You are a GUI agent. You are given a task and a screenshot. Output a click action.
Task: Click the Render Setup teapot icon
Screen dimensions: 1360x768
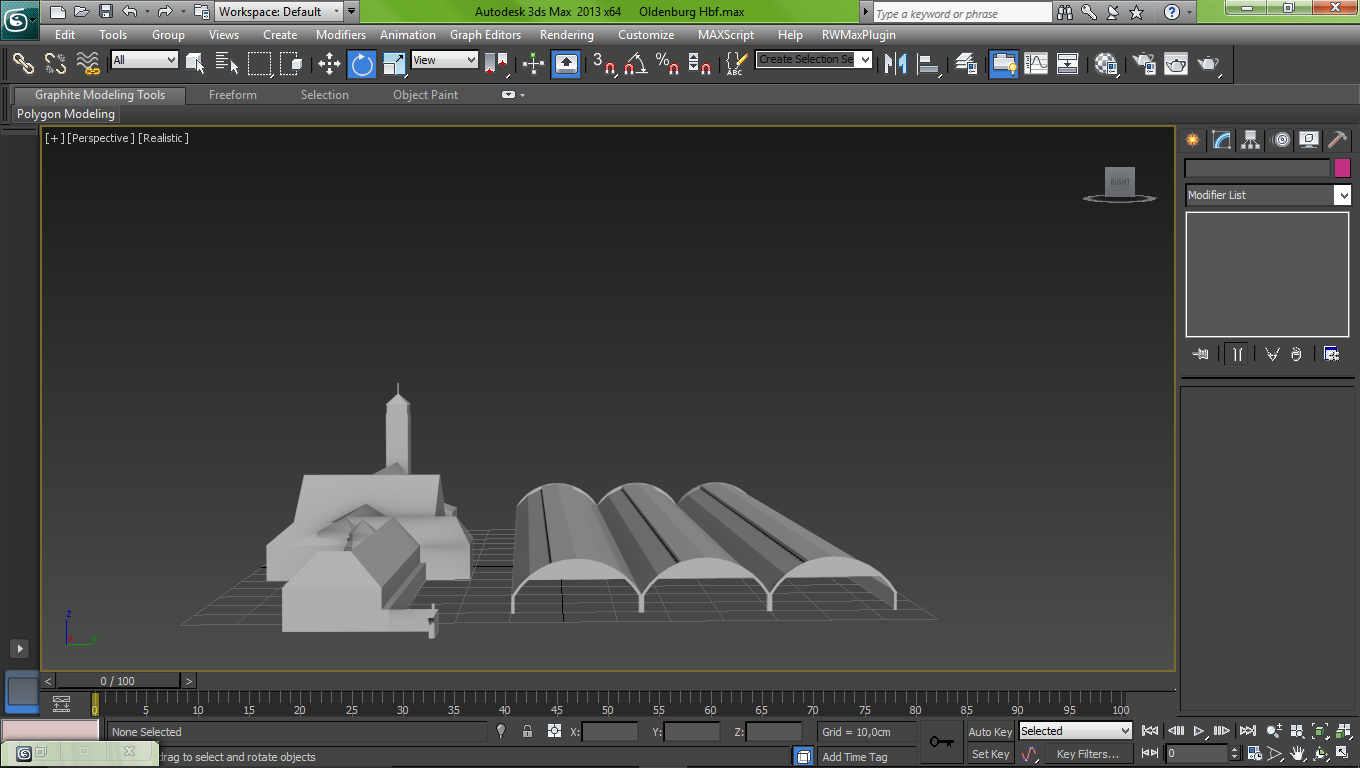tap(1144, 64)
